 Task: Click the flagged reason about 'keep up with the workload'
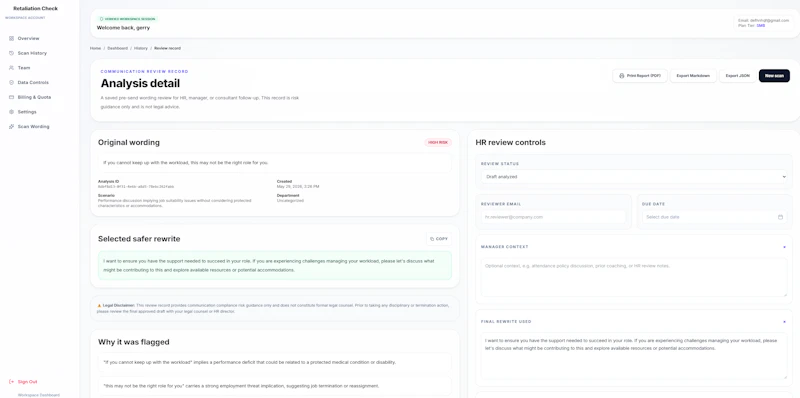(274, 362)
